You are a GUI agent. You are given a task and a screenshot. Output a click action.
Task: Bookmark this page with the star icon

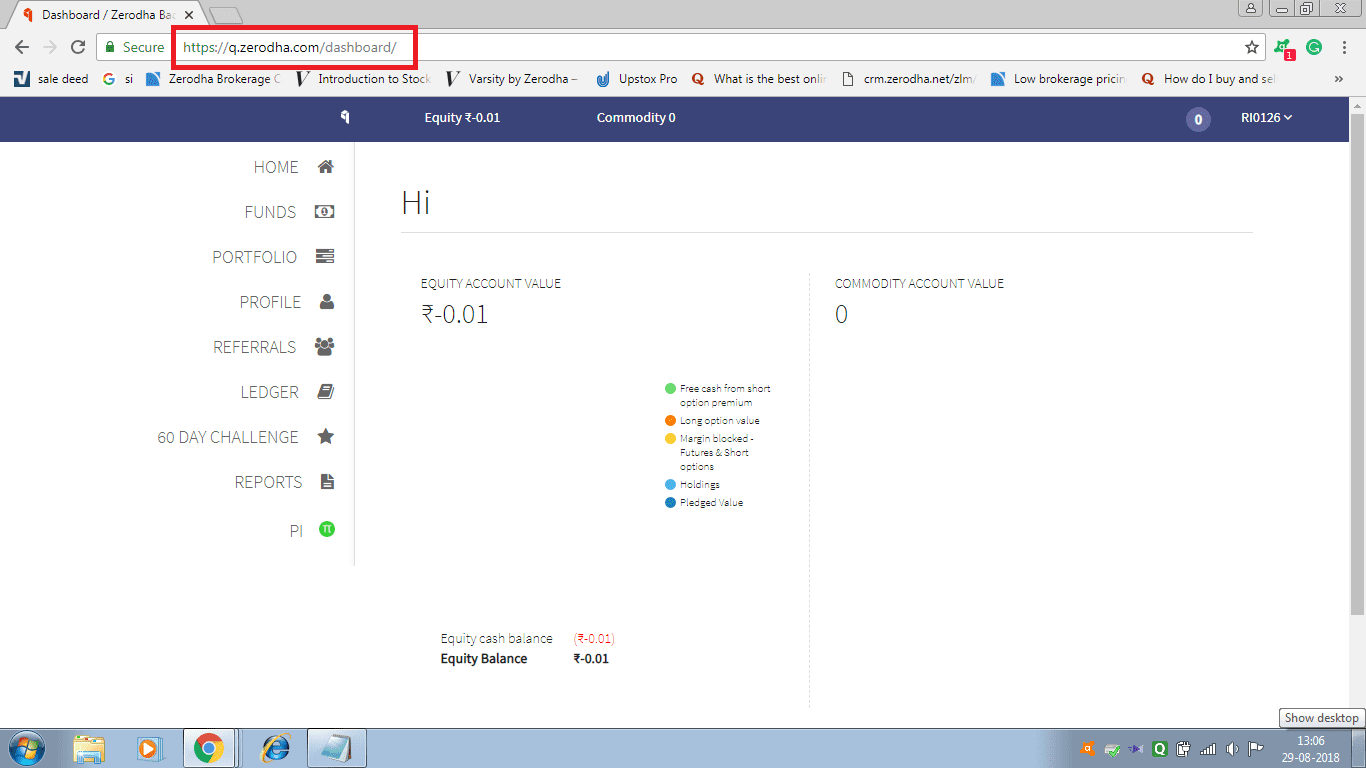click(x=1251, y=47)
